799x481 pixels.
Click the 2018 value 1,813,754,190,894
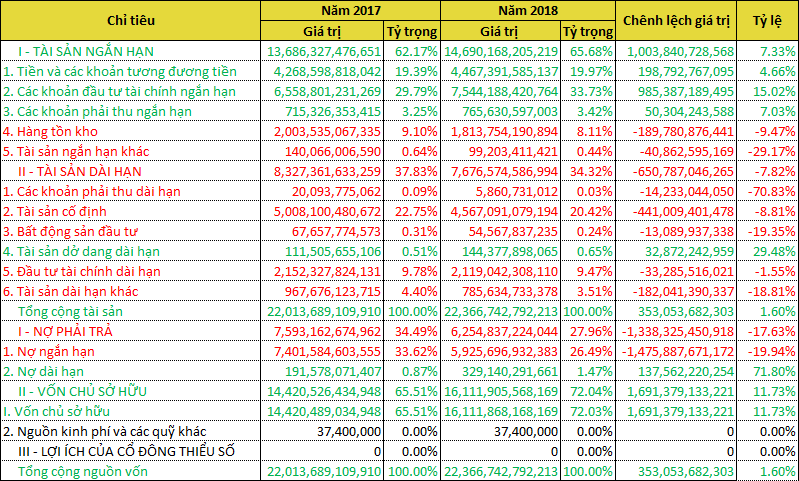(506, 131)
